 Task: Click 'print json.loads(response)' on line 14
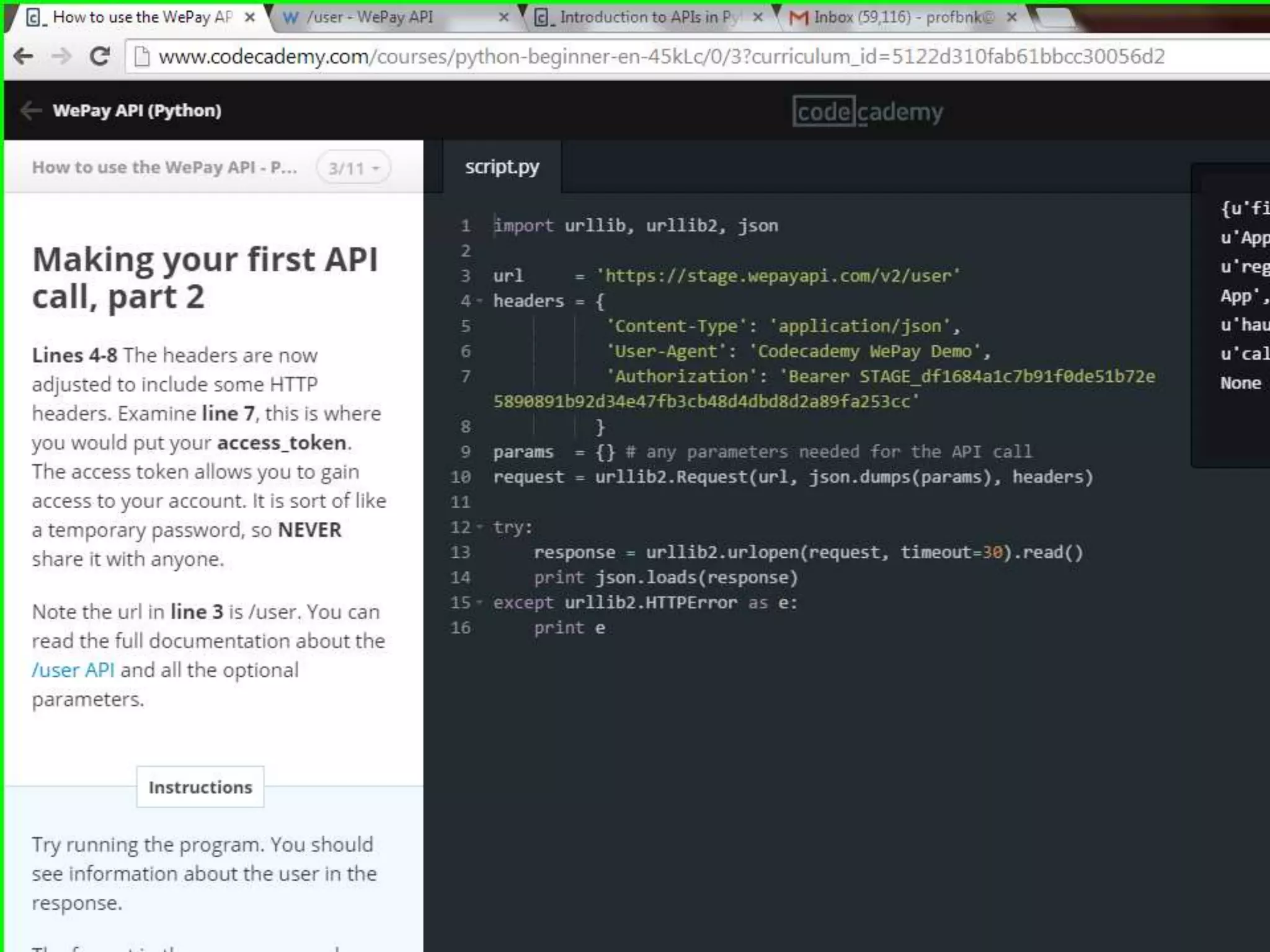(x=666, y=578)
